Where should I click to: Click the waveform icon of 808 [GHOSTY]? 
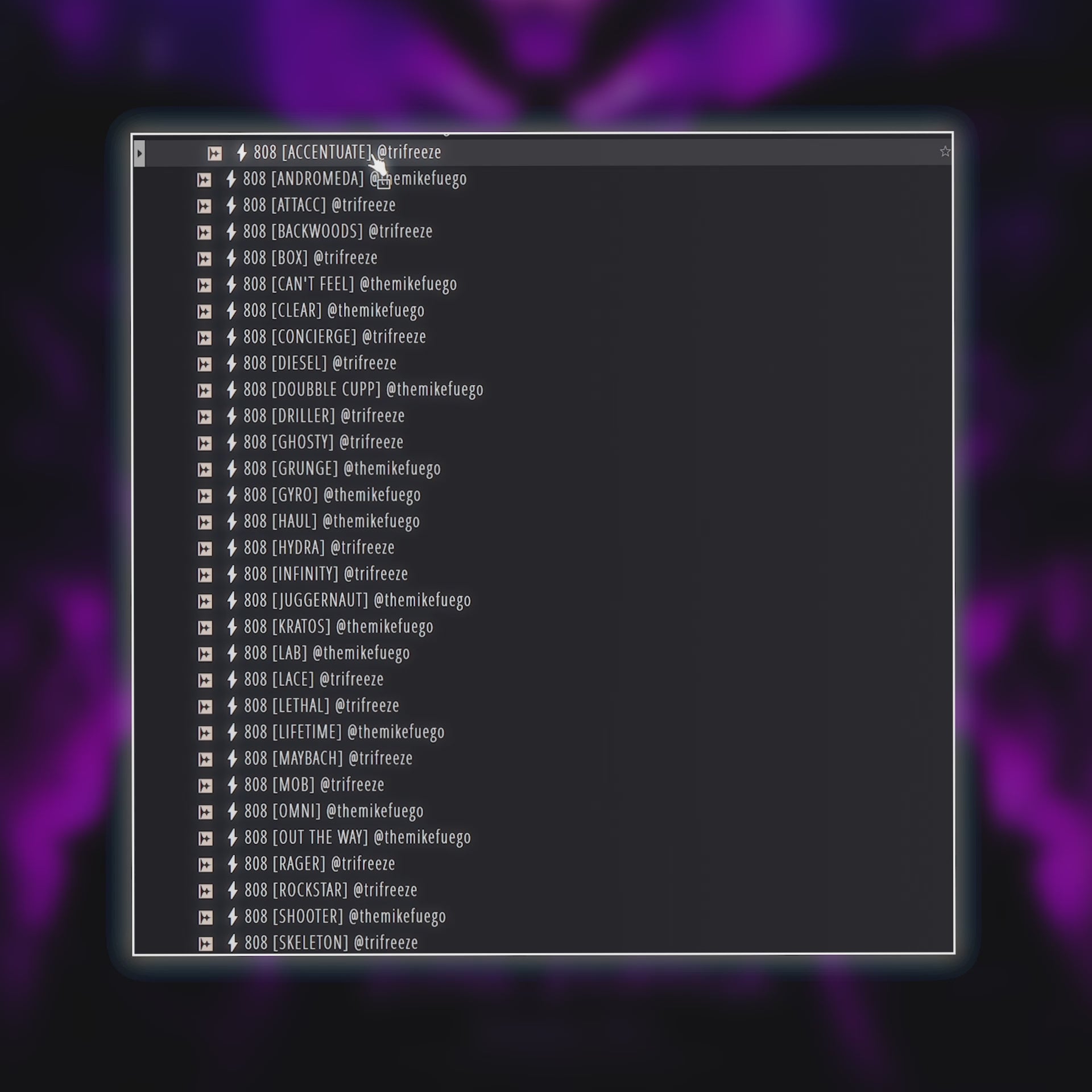coord(204,444)
